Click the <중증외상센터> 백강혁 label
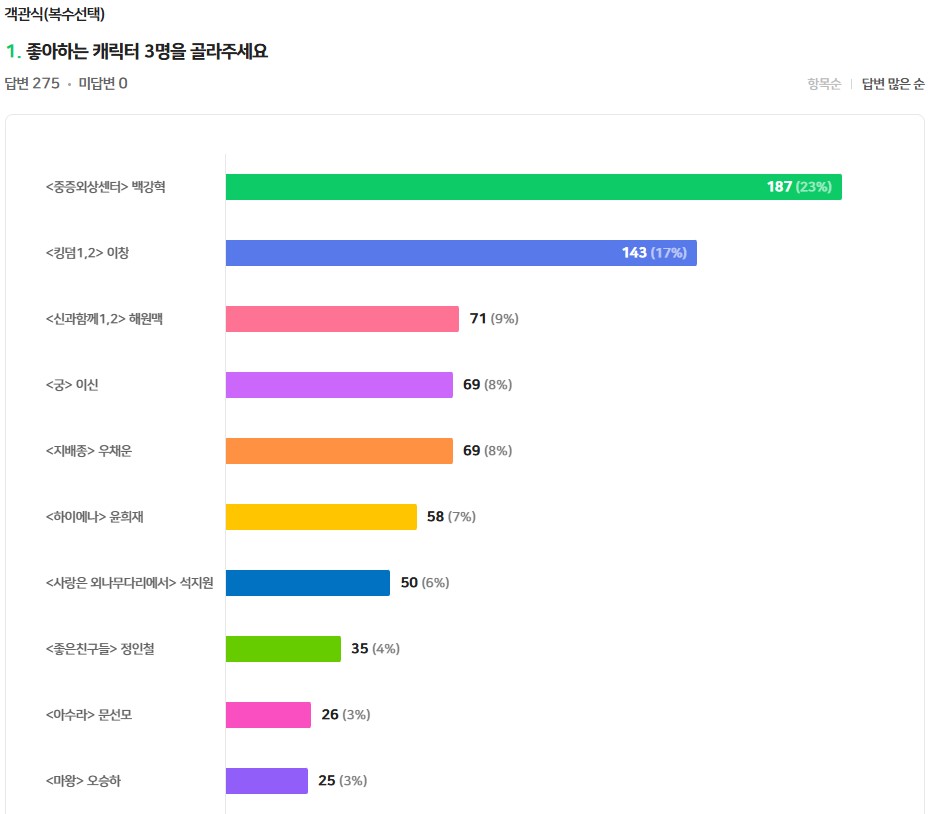 [x=105, y=187]
